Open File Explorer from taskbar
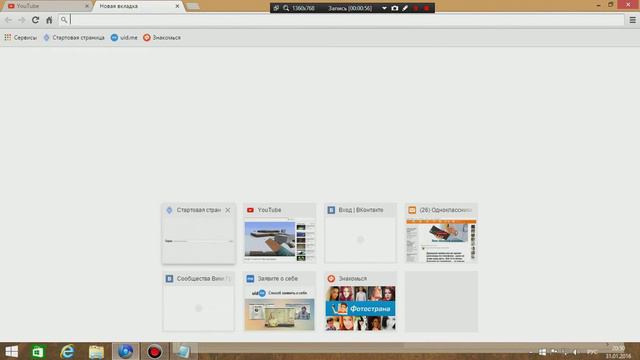 pos(96,351)
